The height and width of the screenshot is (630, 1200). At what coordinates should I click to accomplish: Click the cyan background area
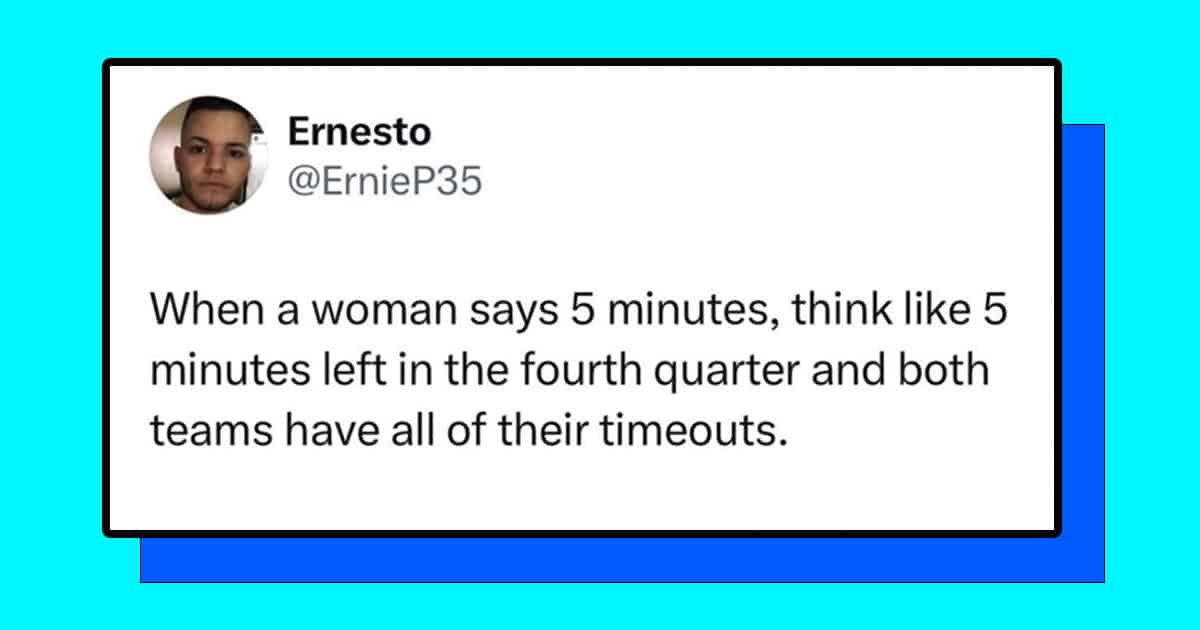point(600,30)
